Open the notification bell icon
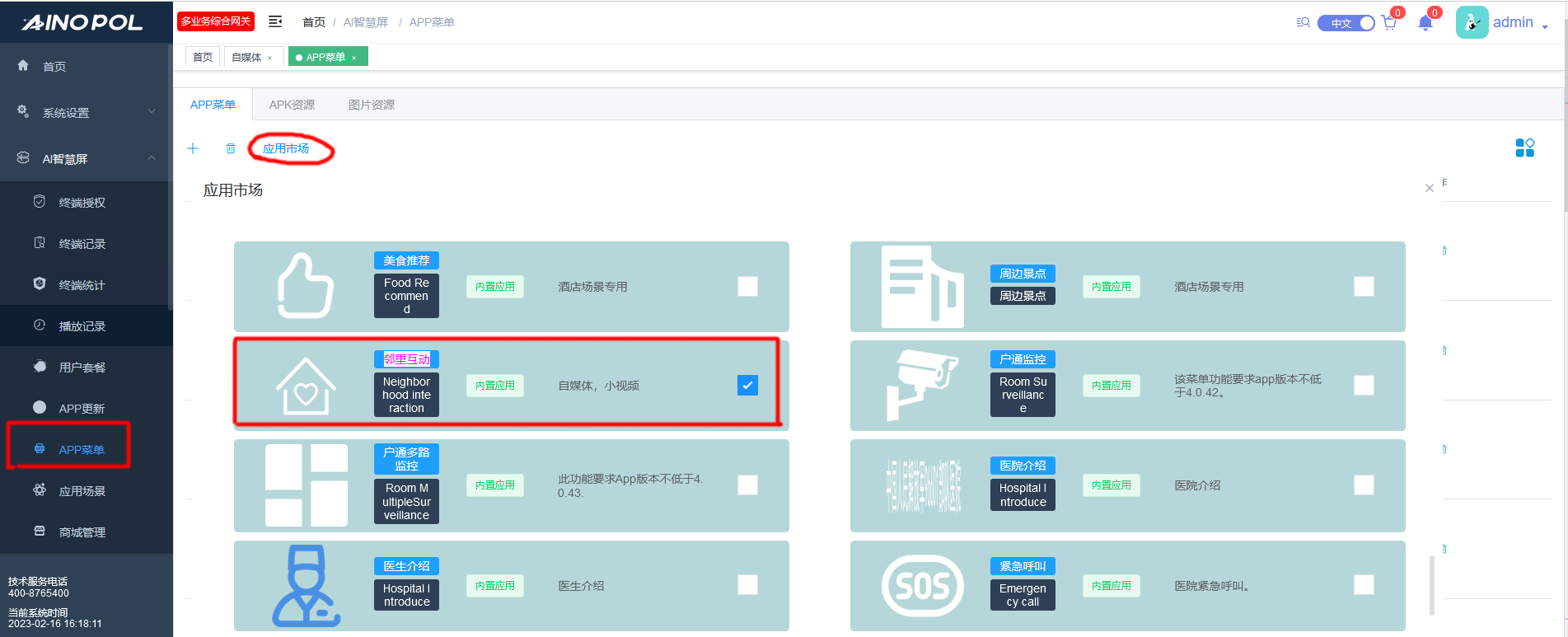Viewport: 1568px width, 637px height. click(1425, 23)
